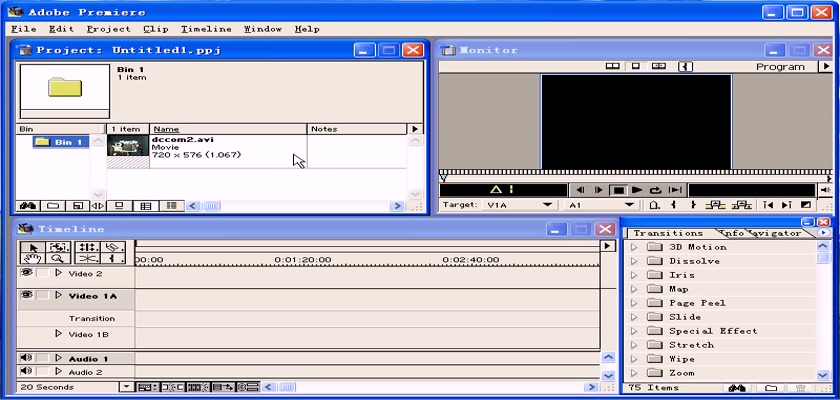Click the Create Item icon in Project window

78,206
